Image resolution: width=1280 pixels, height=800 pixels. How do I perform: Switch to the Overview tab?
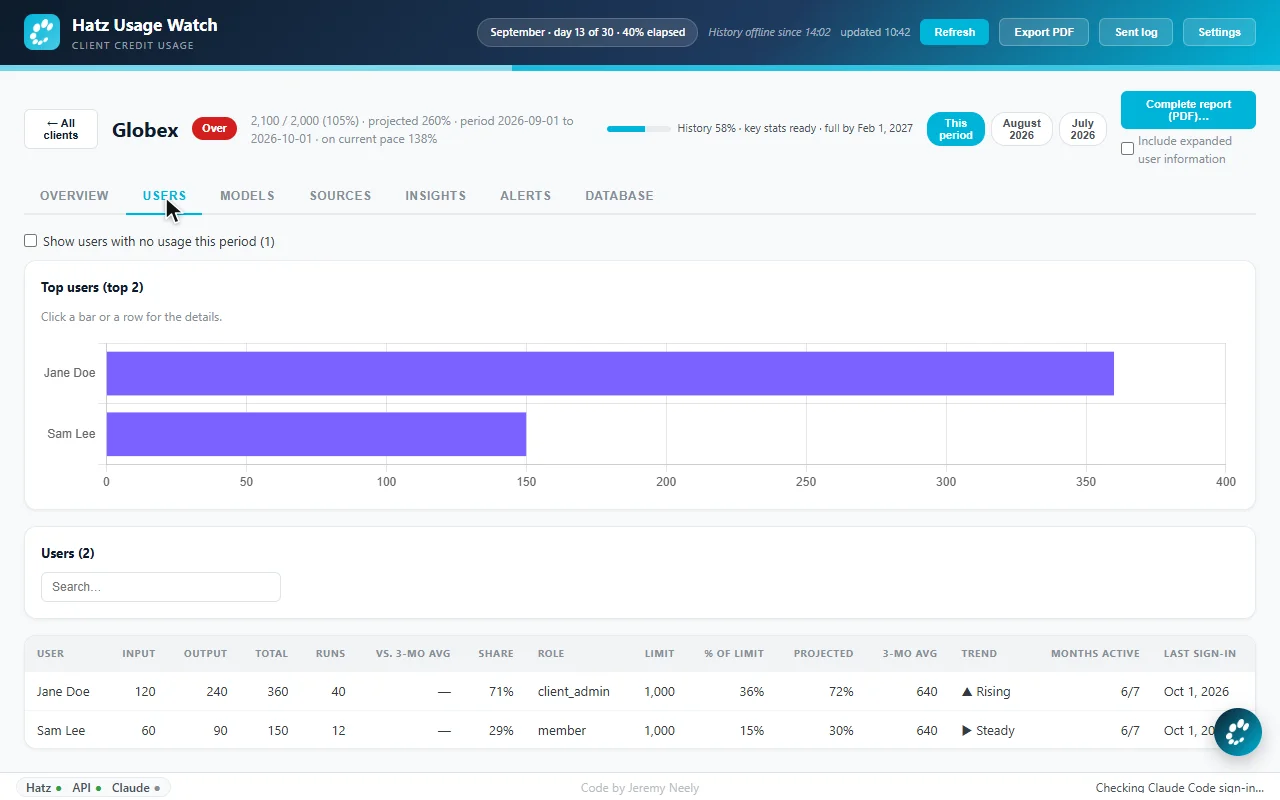[74, 196]
